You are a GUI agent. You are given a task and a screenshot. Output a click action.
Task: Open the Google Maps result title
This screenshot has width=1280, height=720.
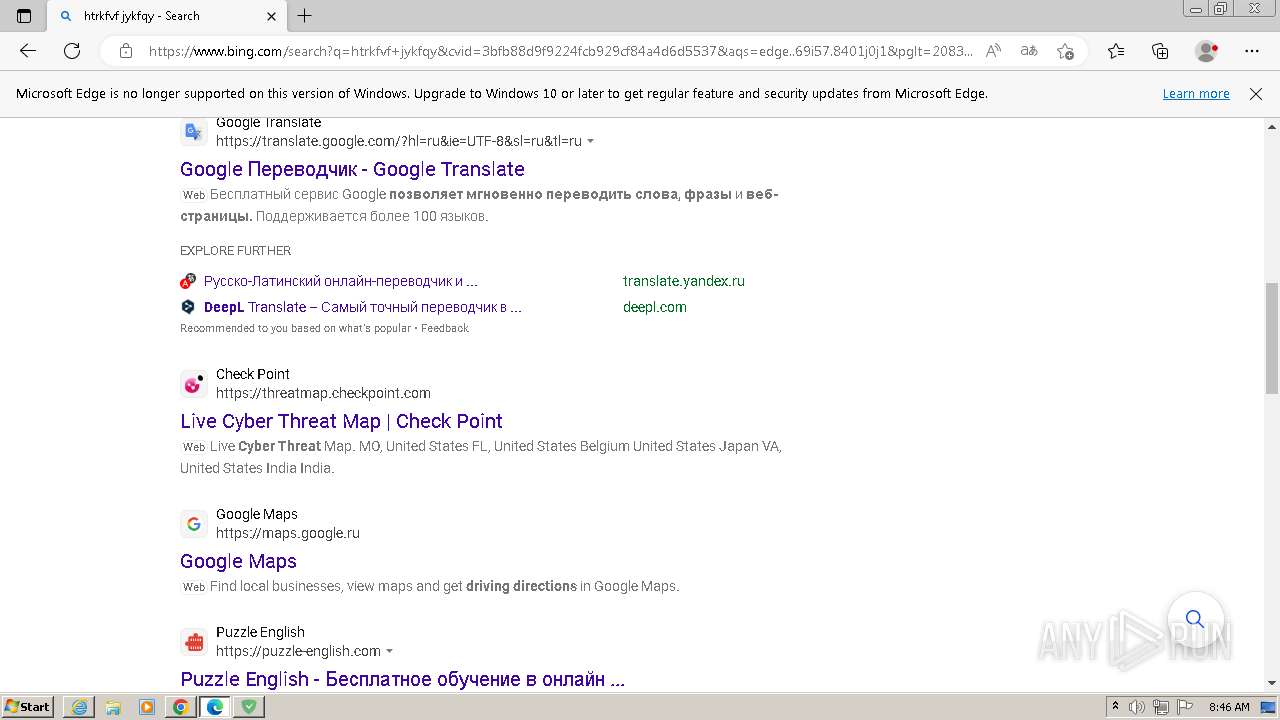238,561
